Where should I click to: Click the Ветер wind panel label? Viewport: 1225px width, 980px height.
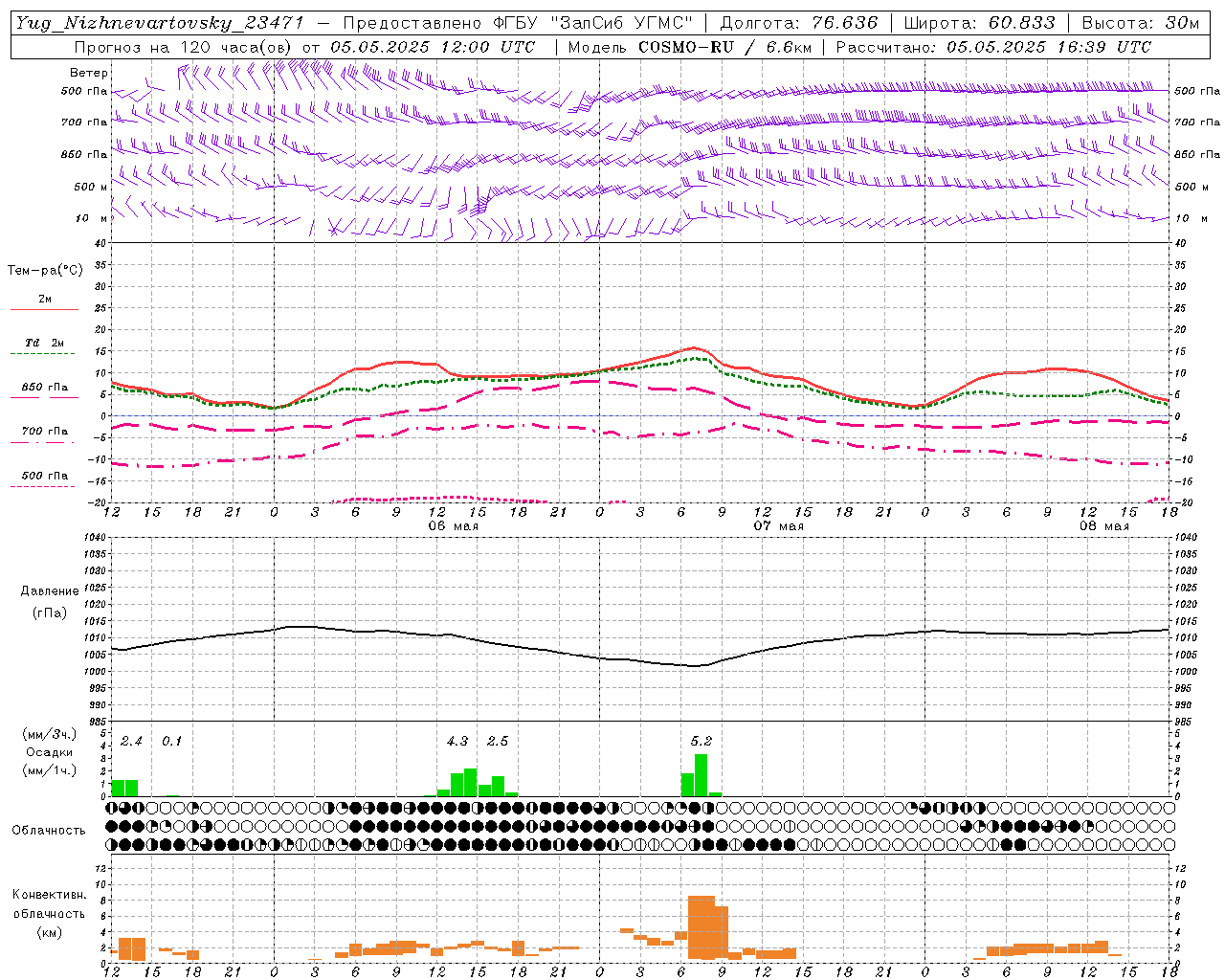(x=89, y=73)
